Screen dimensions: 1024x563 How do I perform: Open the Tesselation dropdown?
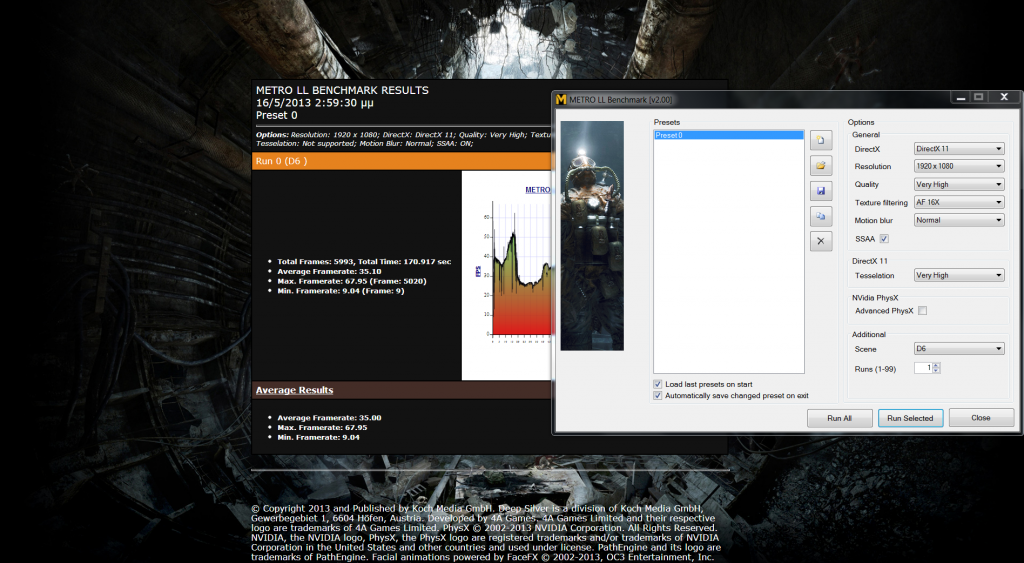pos(959,276)
